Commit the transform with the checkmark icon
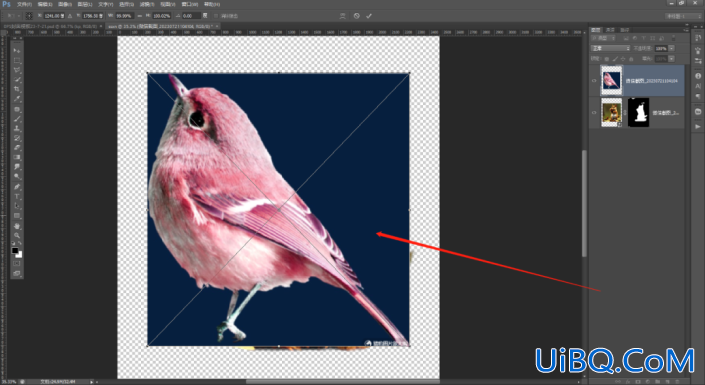 (x=369, y=16)
